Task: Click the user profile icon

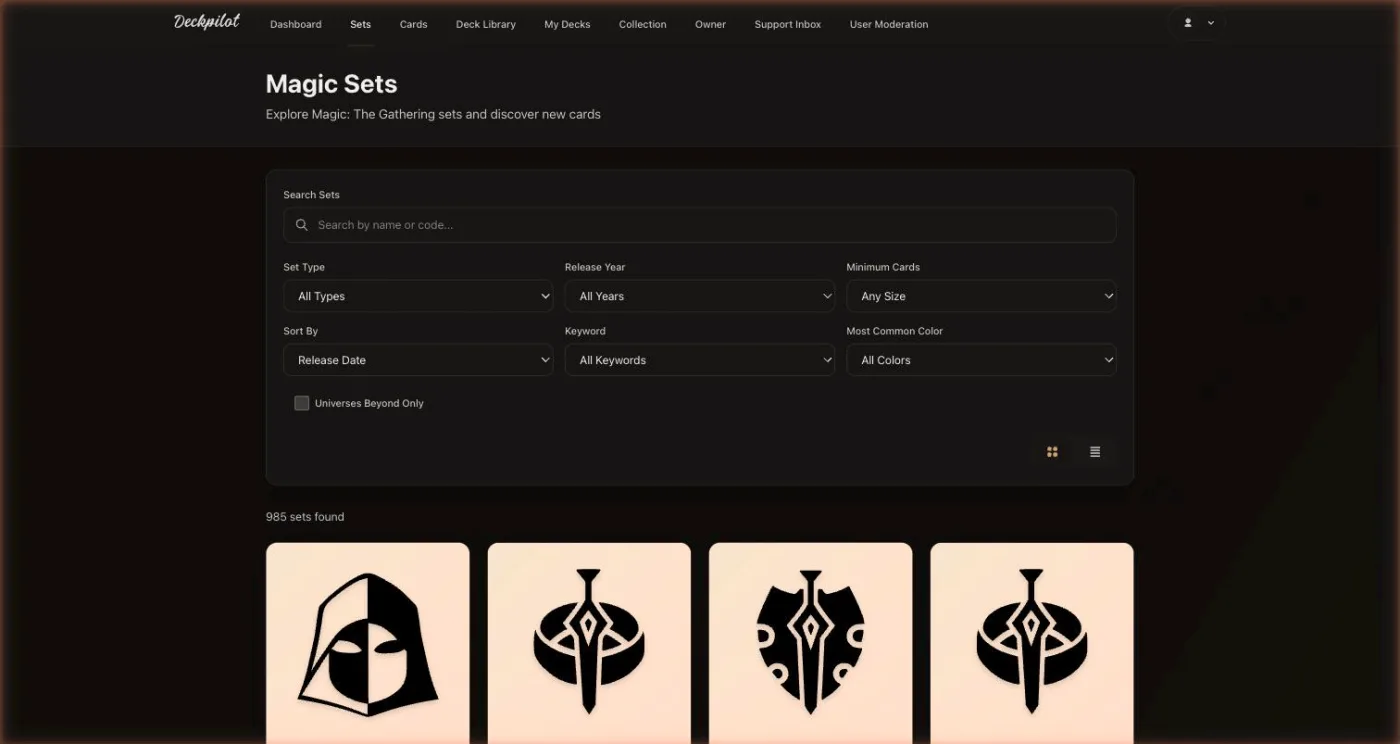Action: tap(1188, 23)
